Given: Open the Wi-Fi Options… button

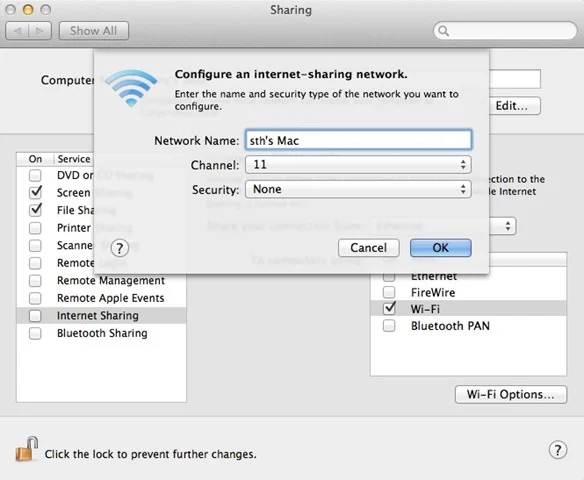Looking at the screenshot, I should coord(511,394).
